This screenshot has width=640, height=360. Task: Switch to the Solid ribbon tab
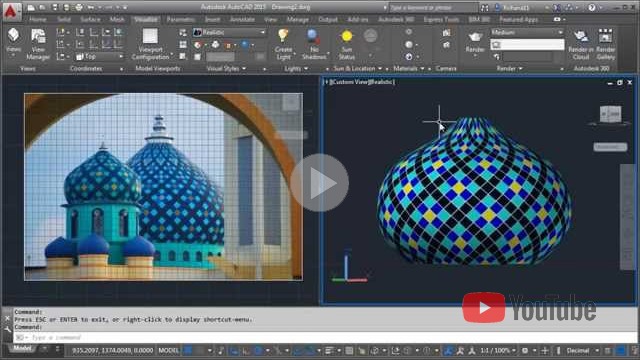(x=64, y=19)
